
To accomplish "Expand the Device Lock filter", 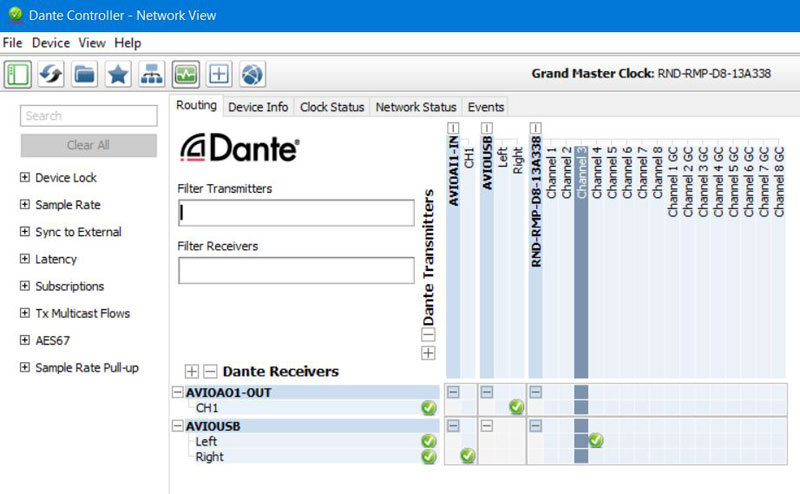I will 25,178.
